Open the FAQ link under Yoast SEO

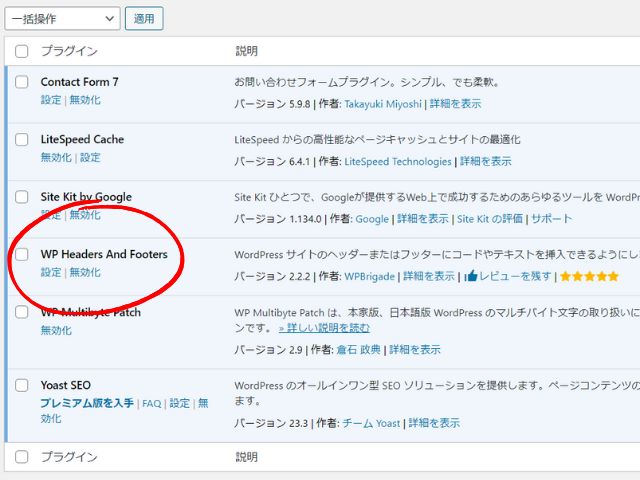click(151, 403)
